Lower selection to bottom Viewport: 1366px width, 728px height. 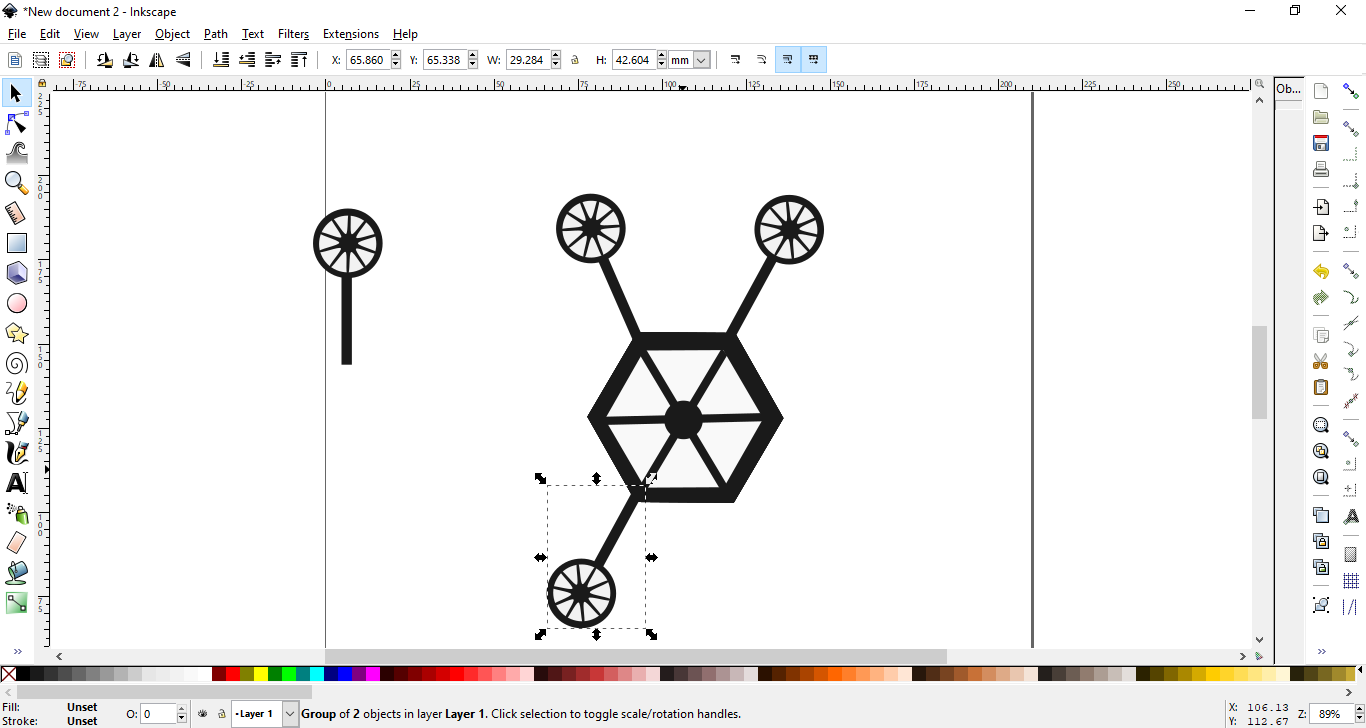click(x=221, y=60)
